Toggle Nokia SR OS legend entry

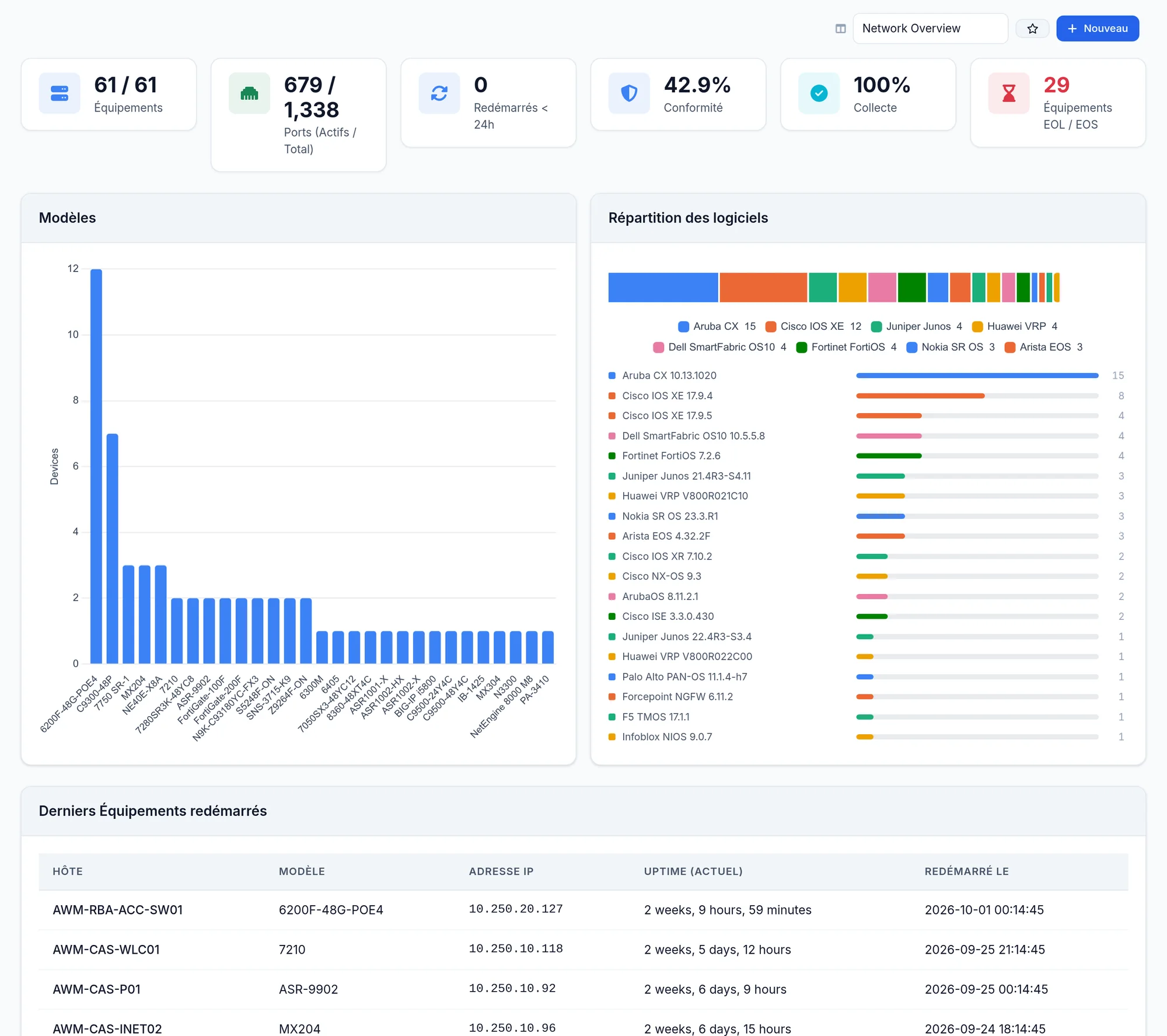951,347
